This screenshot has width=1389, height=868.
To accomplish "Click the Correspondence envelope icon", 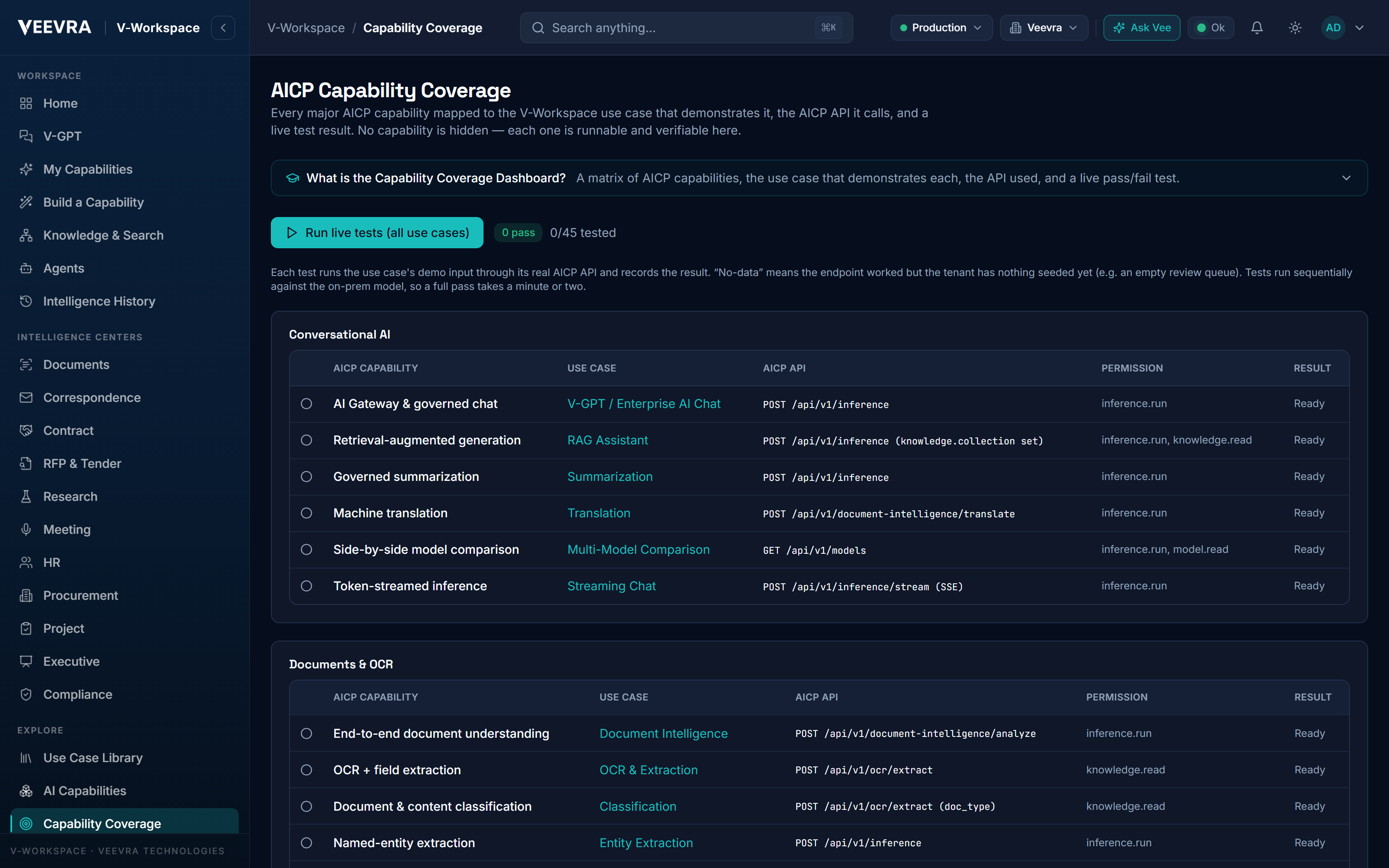I will pos(26,398).
